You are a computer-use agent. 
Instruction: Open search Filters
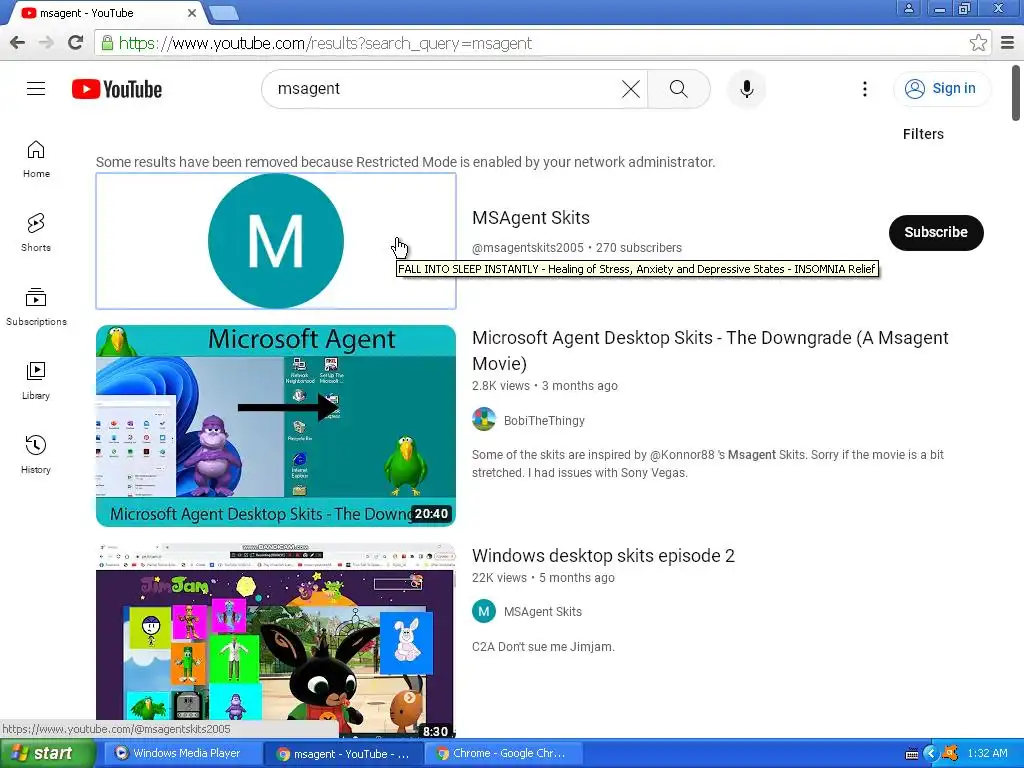tap(923, 134)
